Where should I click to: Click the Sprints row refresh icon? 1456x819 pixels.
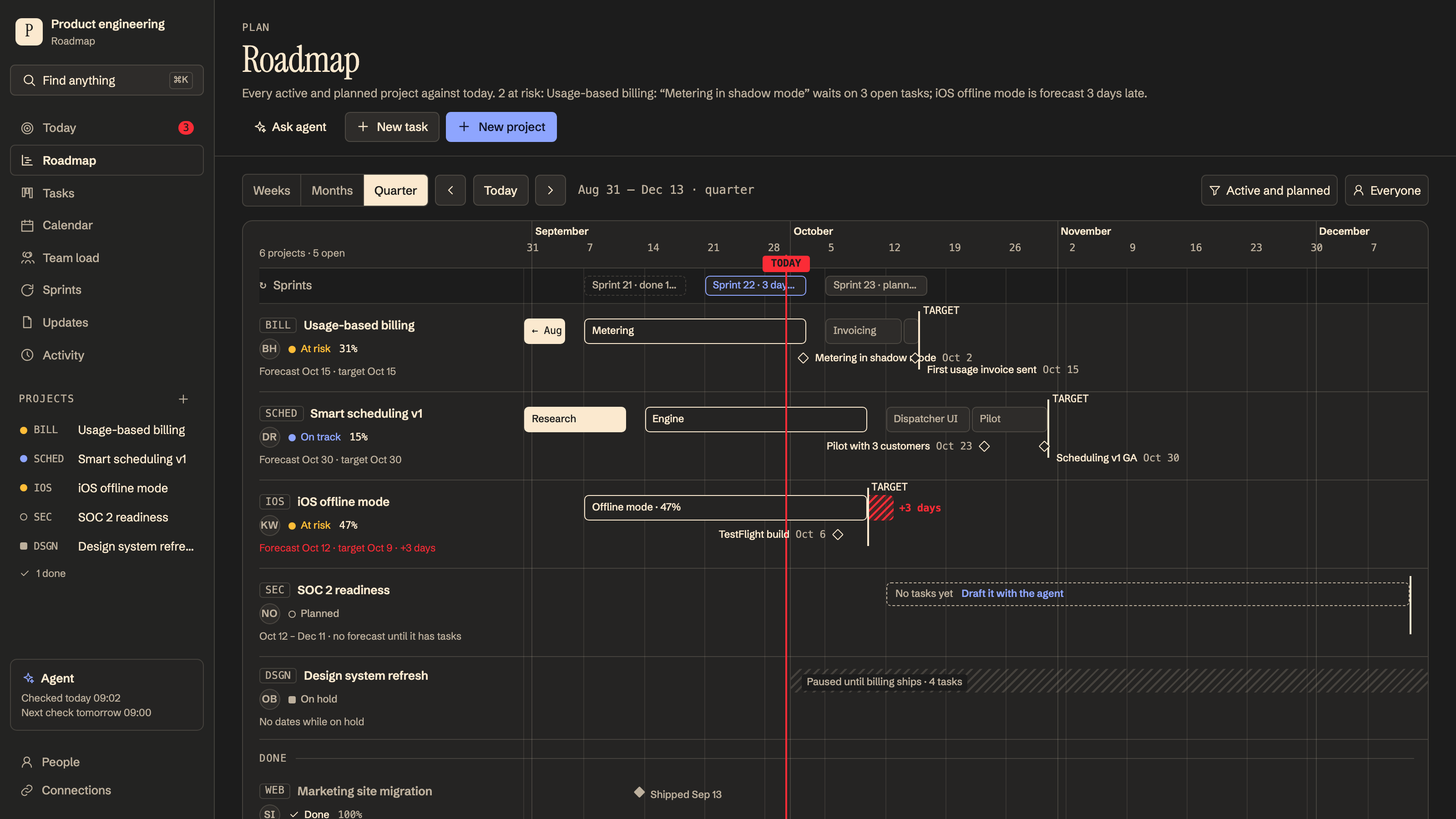[263, 285]
